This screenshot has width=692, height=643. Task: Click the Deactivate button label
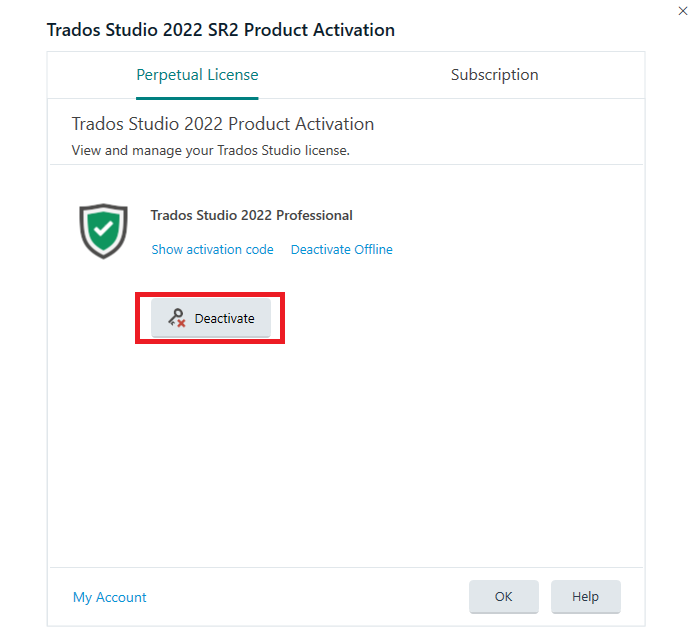pyautogui.click(x=224, y=319)
